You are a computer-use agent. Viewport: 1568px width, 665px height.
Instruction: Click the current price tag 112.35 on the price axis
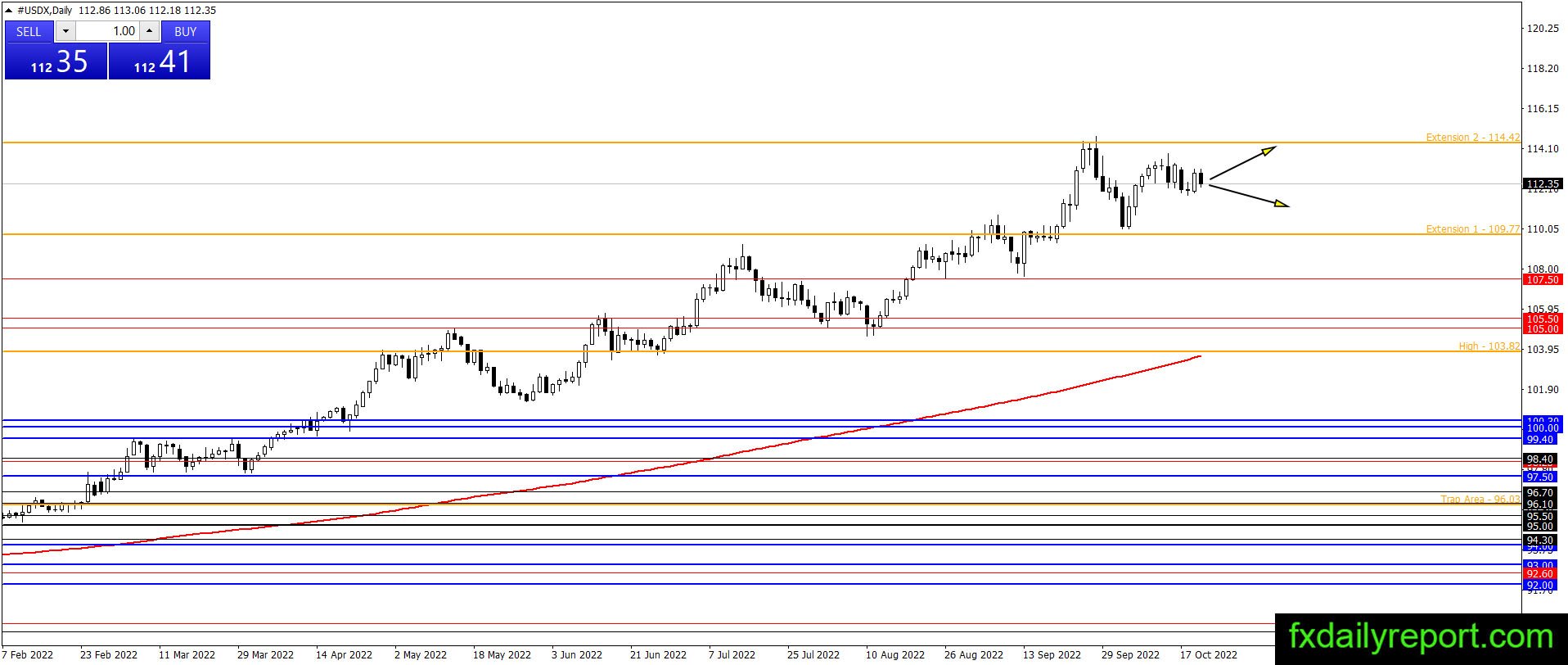(x=1542, y=183)
